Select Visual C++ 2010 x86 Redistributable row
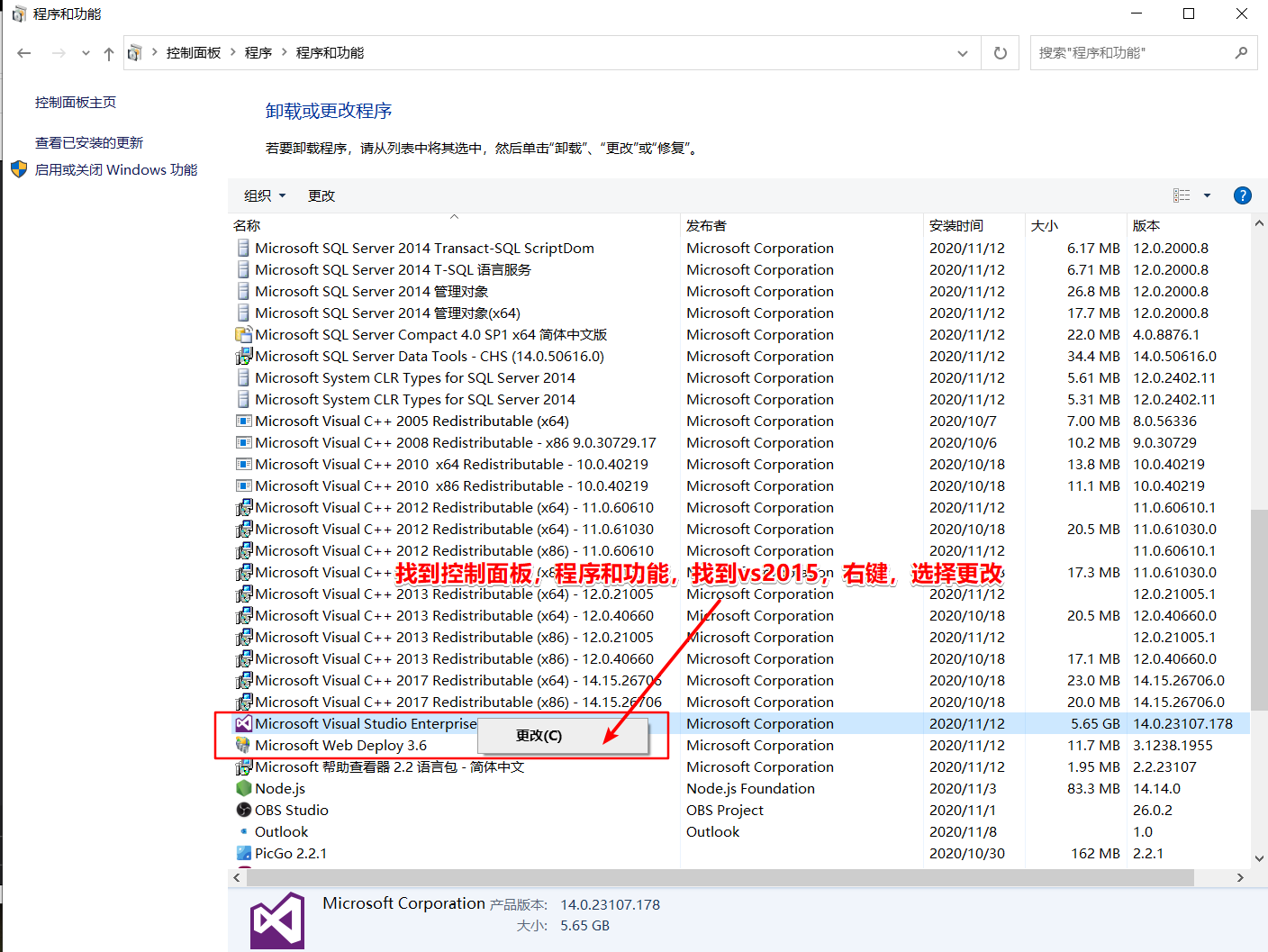 pyautogui.click(x=740, y=486)
